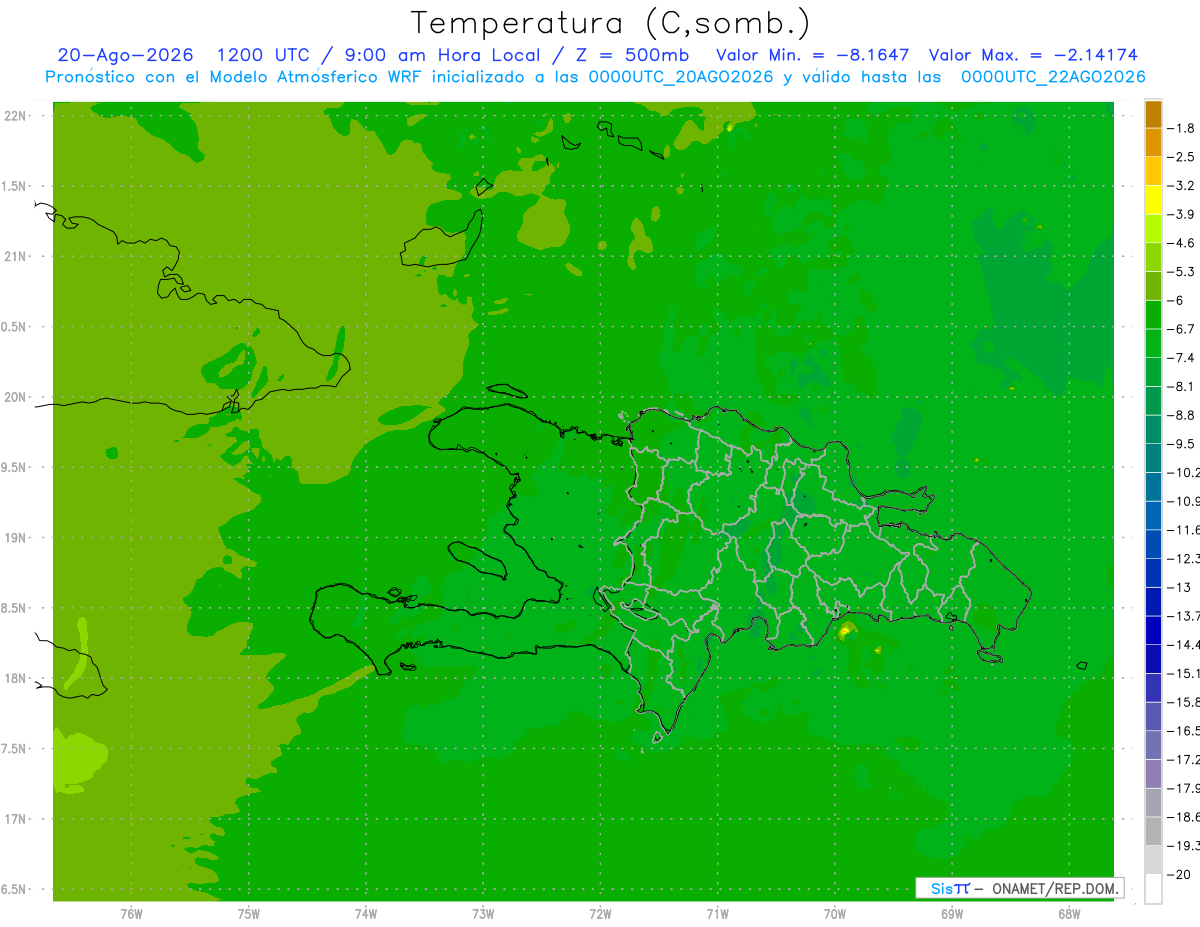Click the -17.9 colorbar label
1200x927 pixels.
[x=1185, y=788]
